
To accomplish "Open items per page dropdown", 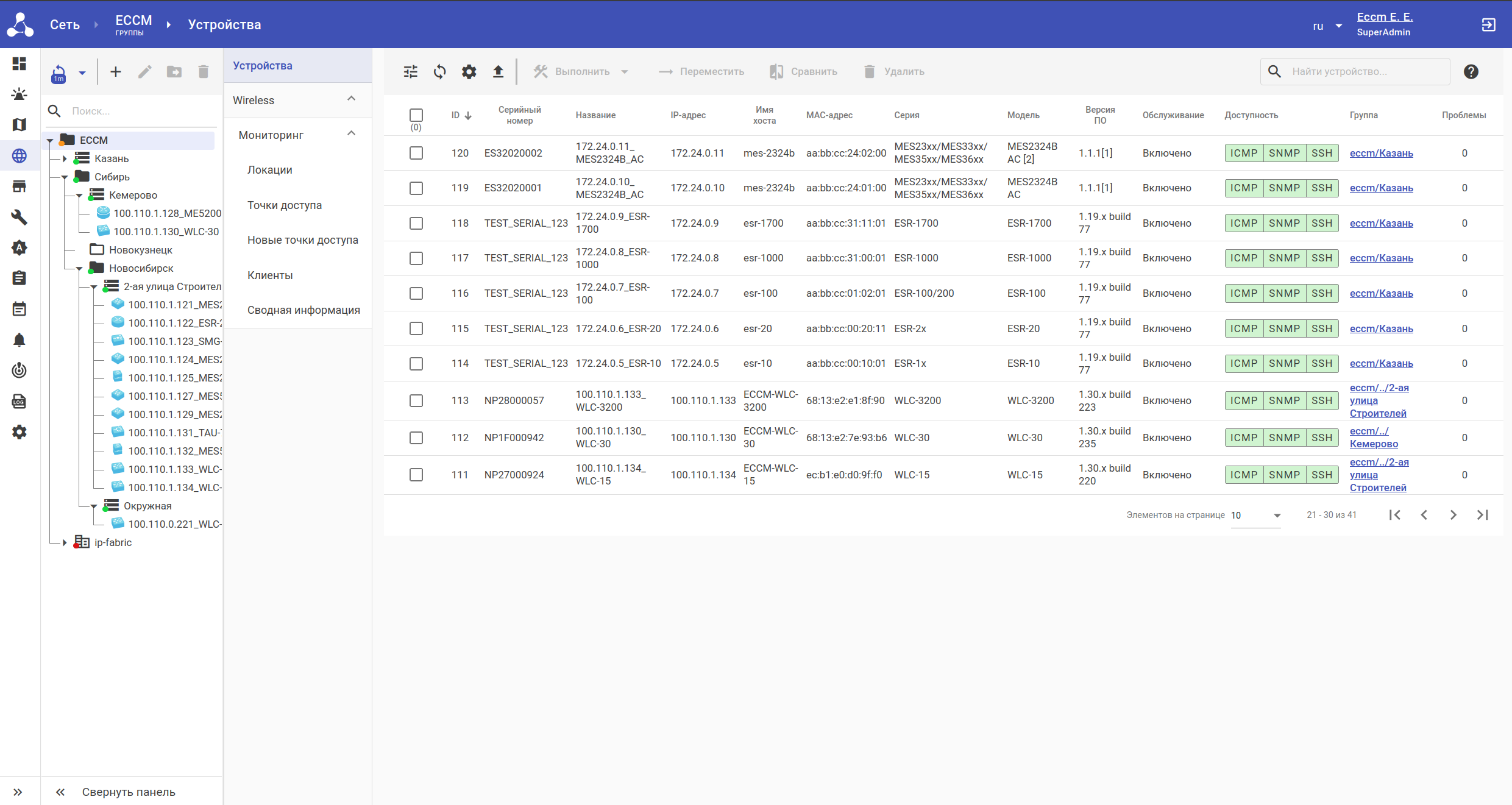I will pyautogui.click(x=1255, y=516).
